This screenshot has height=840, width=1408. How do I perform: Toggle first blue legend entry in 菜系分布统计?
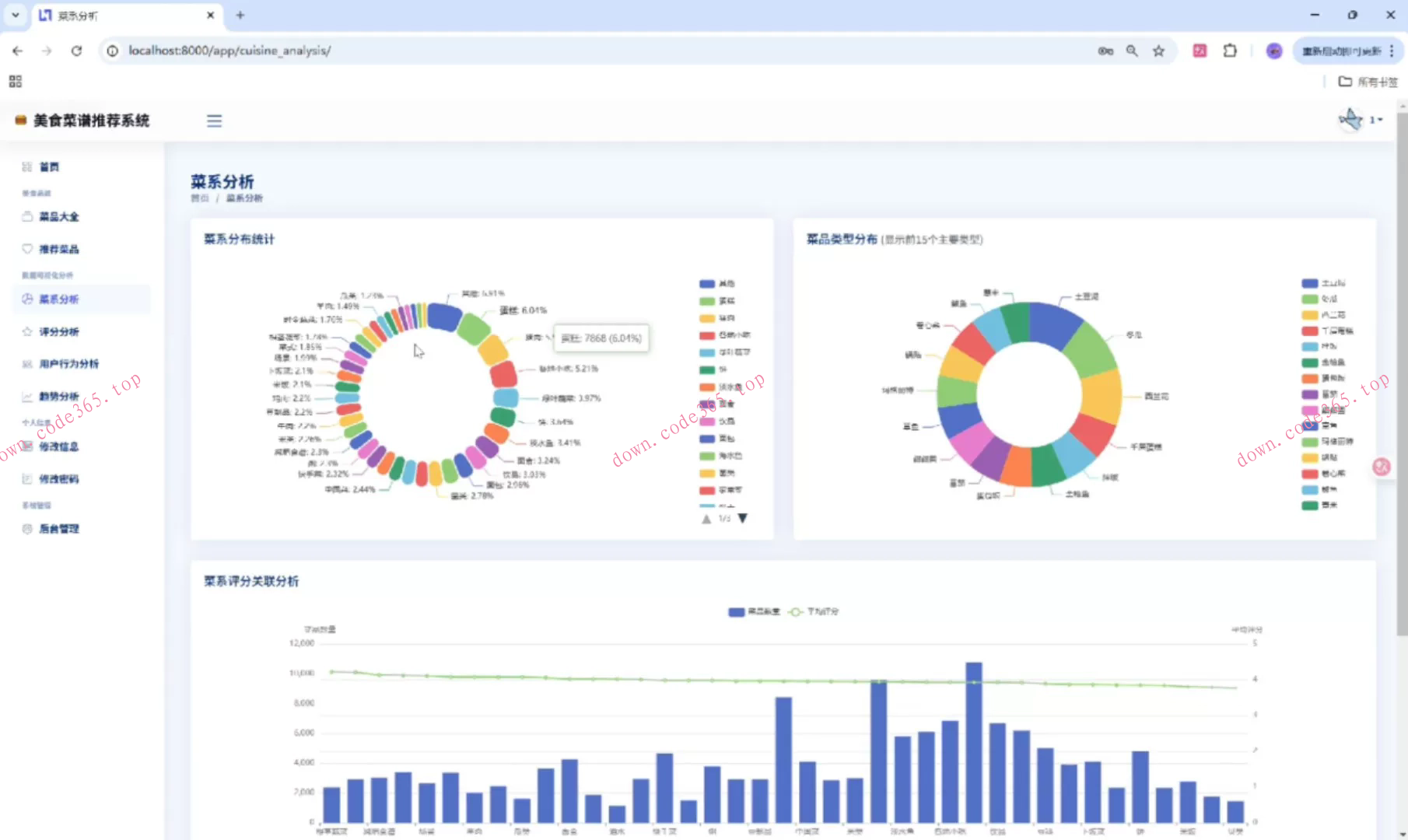[x=707, y=284]
